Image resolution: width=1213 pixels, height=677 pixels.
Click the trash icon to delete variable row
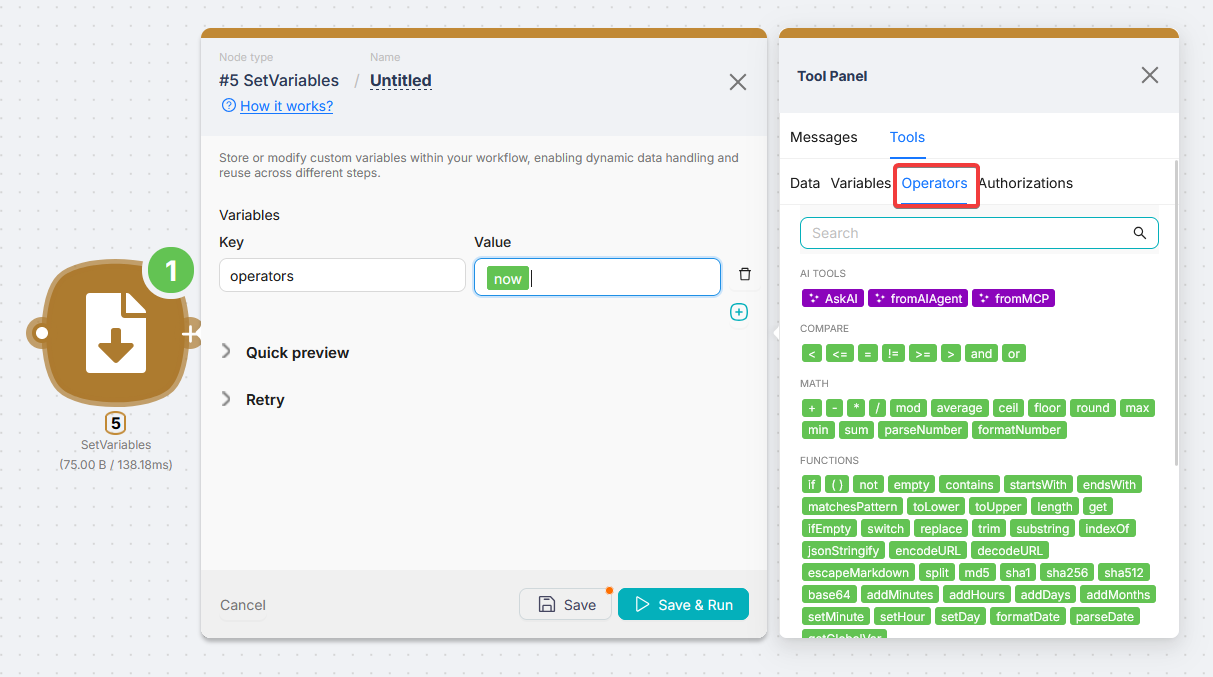(x=744, y=275)
